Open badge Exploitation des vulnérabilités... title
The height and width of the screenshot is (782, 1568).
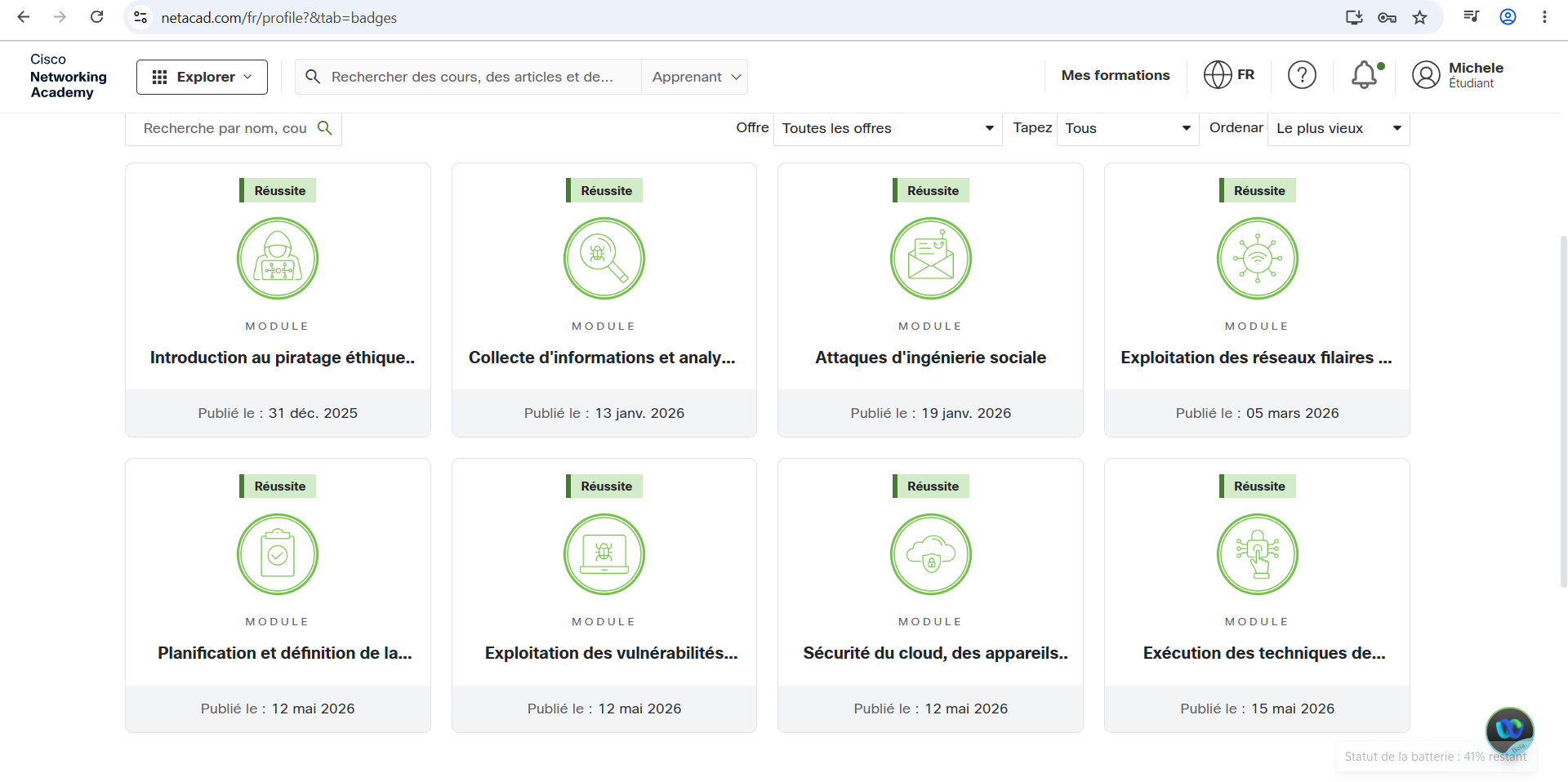[x=611, y=653]
